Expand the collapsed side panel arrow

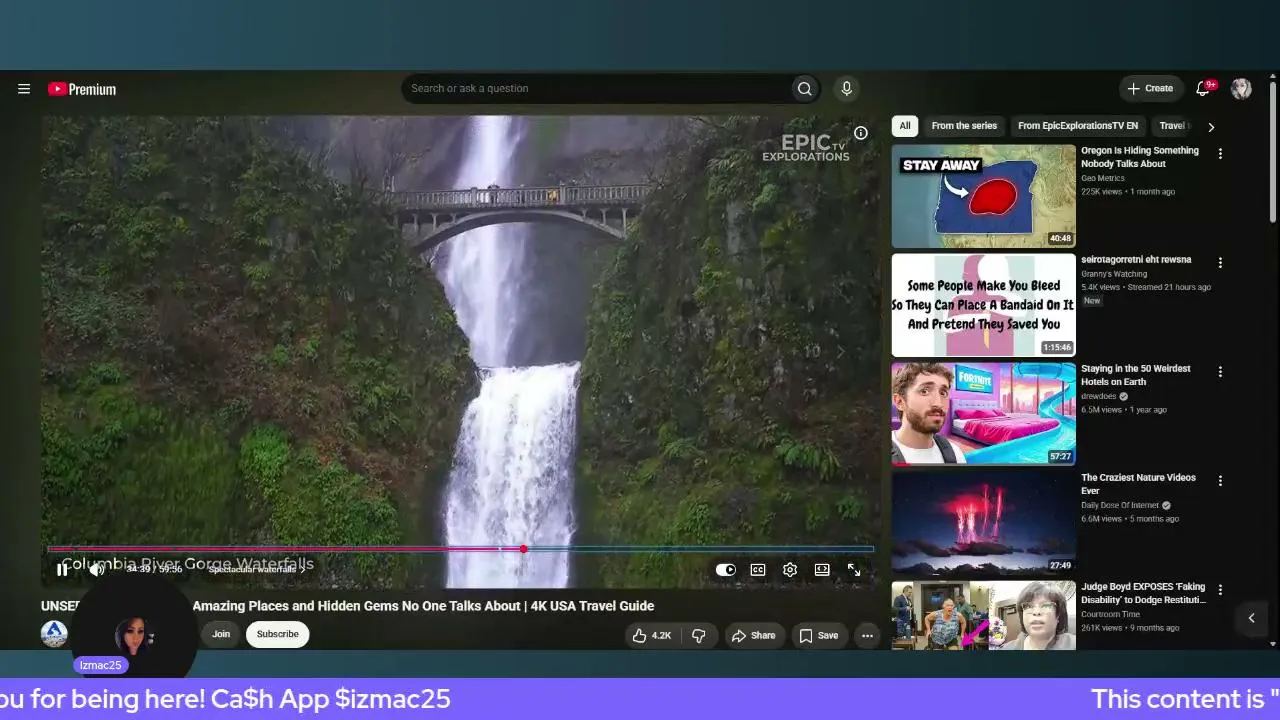pos(1251,618)
